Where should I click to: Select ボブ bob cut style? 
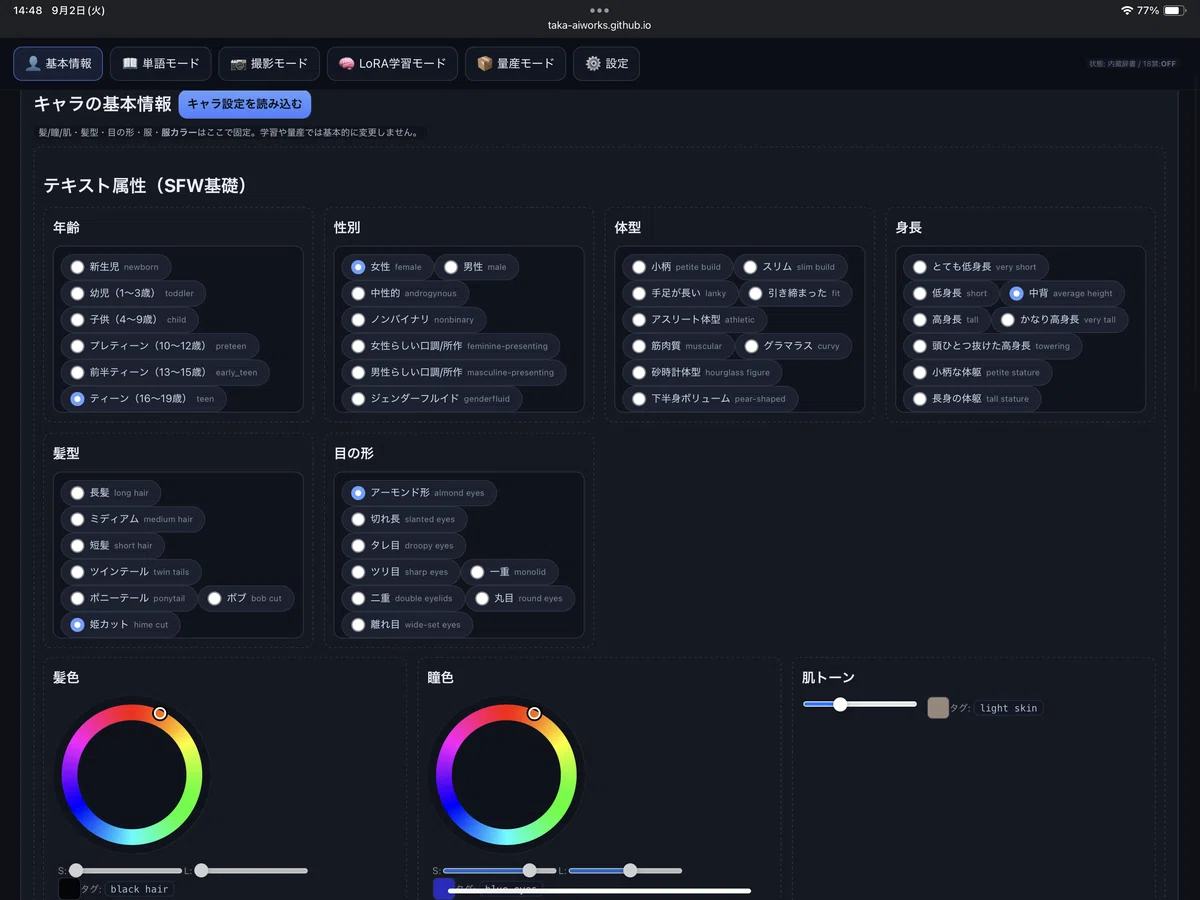246,598
